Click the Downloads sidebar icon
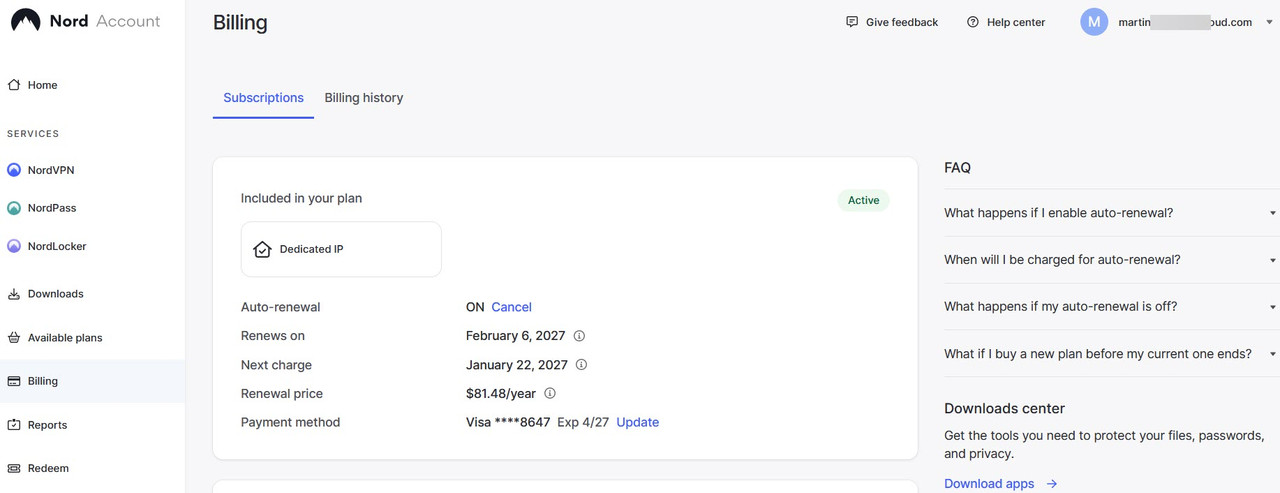 tap(14, 294)
